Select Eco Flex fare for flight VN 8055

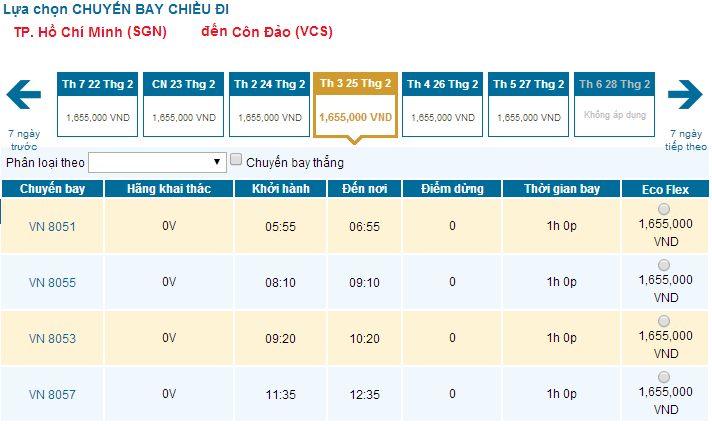click(665, 265)
